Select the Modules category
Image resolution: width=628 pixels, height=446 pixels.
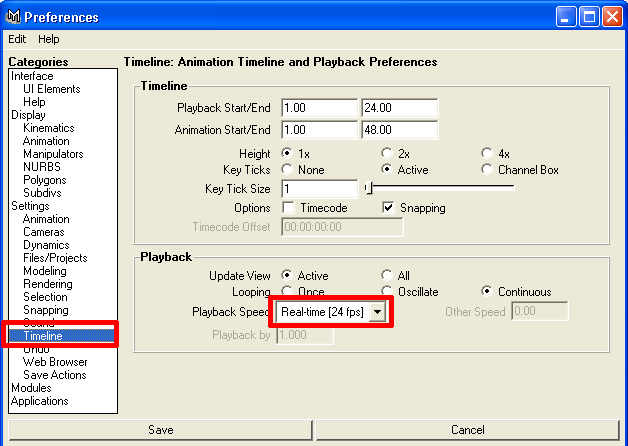(x=31, y=388)
